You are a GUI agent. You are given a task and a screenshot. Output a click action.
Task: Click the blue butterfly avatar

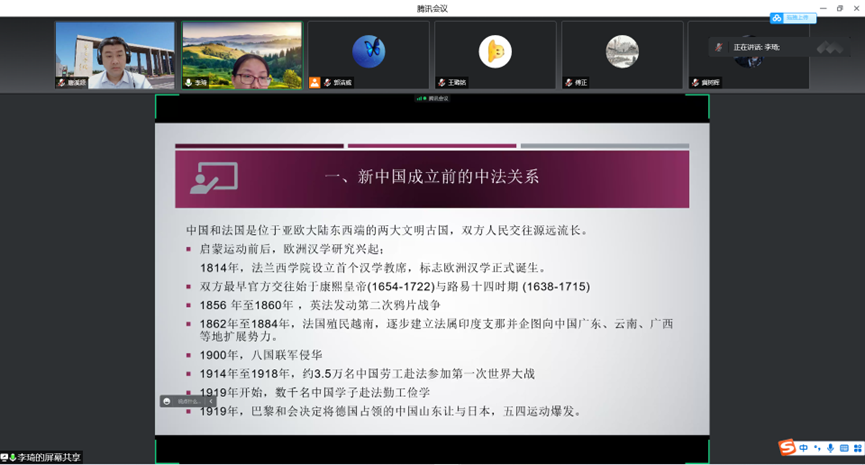pos(368,51)
